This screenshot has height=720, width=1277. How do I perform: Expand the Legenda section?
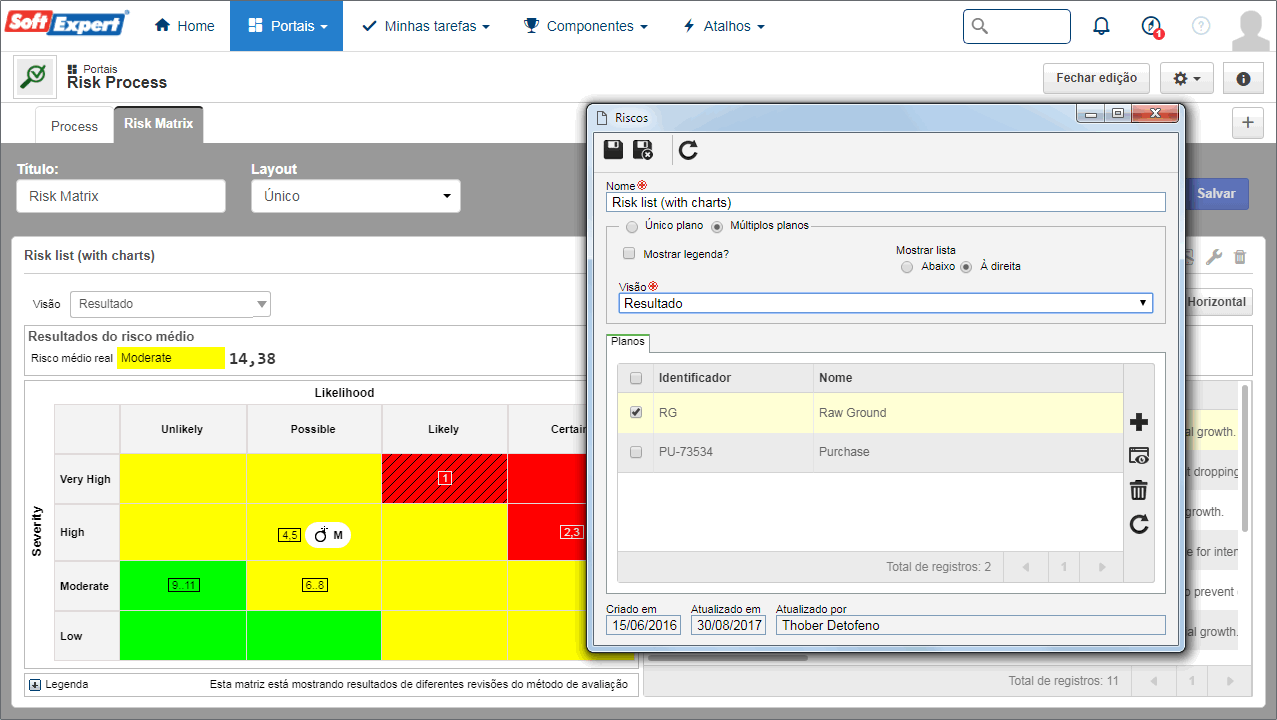[35, 685]
